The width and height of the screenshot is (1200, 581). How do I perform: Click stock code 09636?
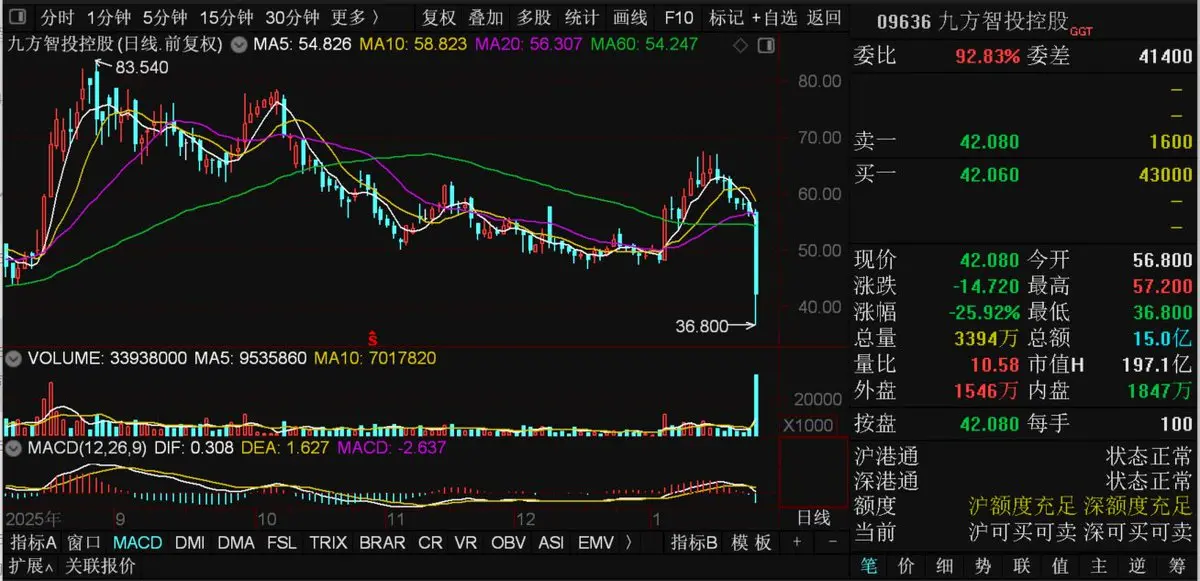(x=904, y=21)
